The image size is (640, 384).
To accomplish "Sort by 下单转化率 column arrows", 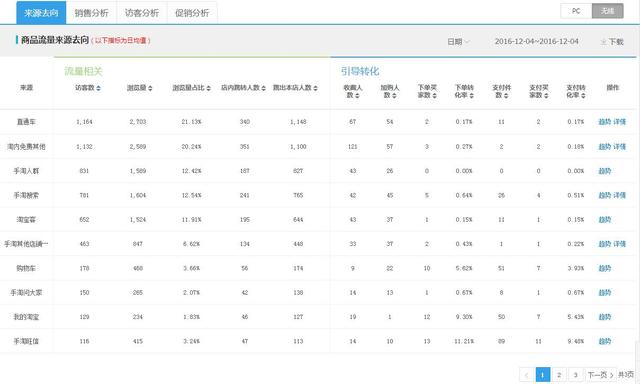I will (471, 95).
